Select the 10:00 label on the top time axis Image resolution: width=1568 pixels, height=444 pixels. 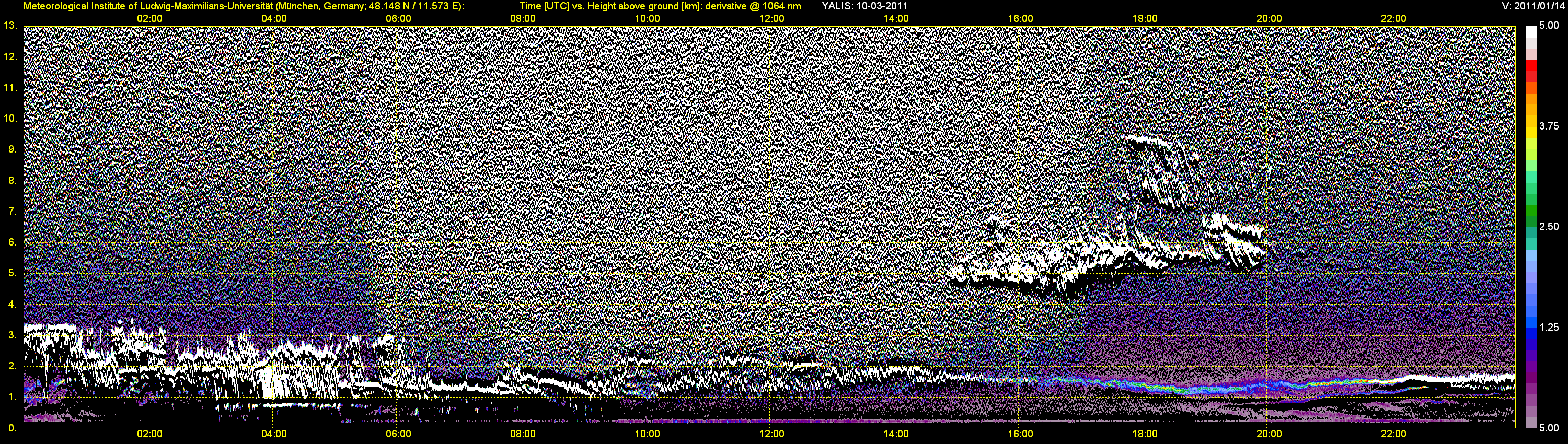point(647,18)
